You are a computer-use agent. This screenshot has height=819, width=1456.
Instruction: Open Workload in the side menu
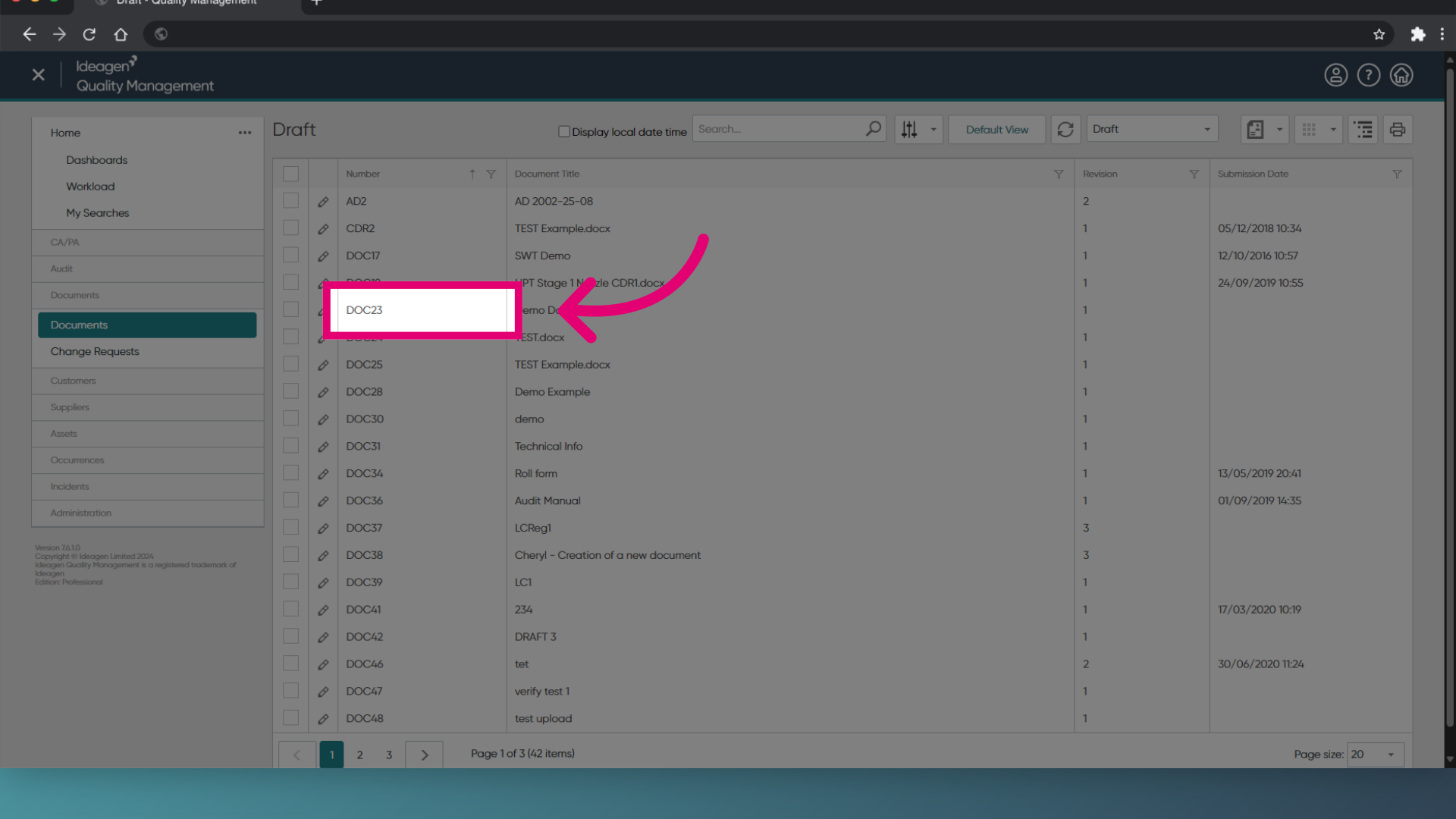pos(90,187)
